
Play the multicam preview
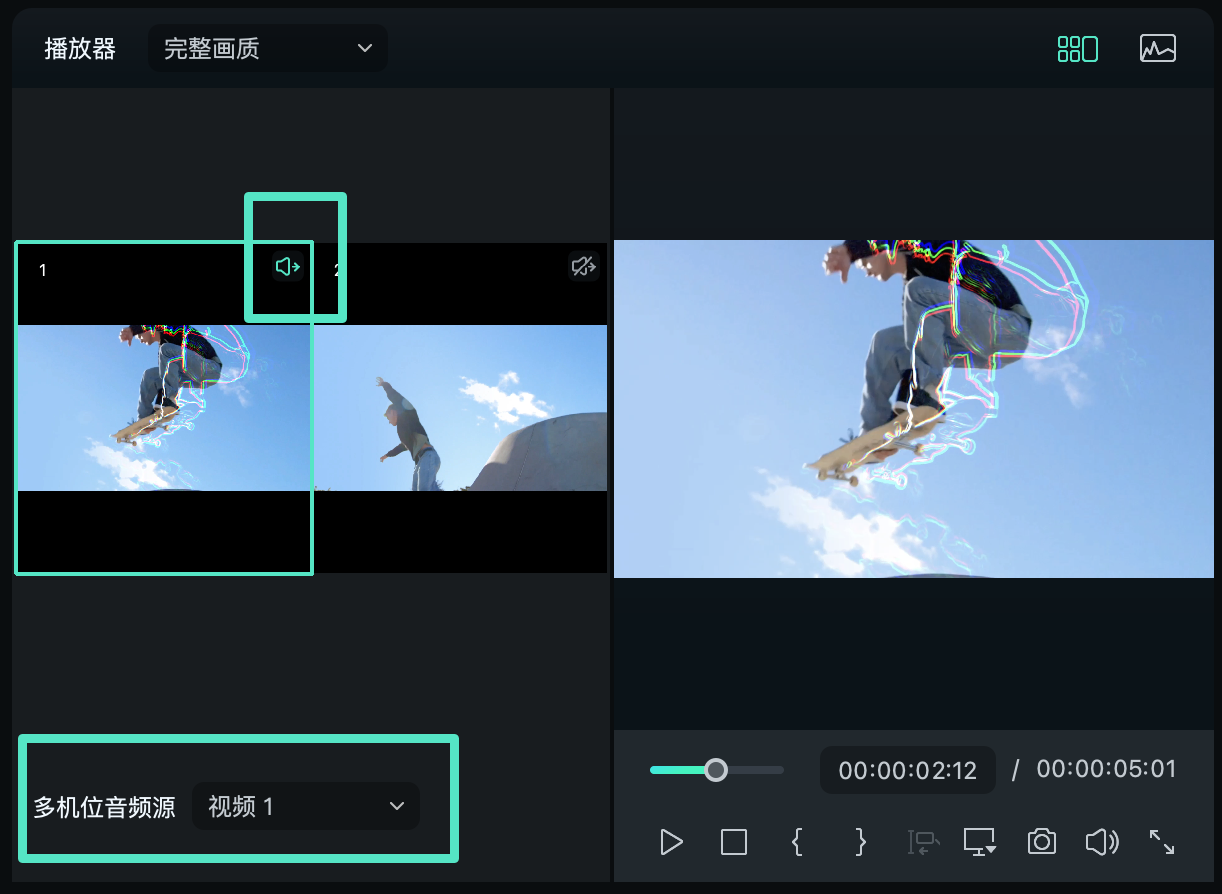[671, 842]
